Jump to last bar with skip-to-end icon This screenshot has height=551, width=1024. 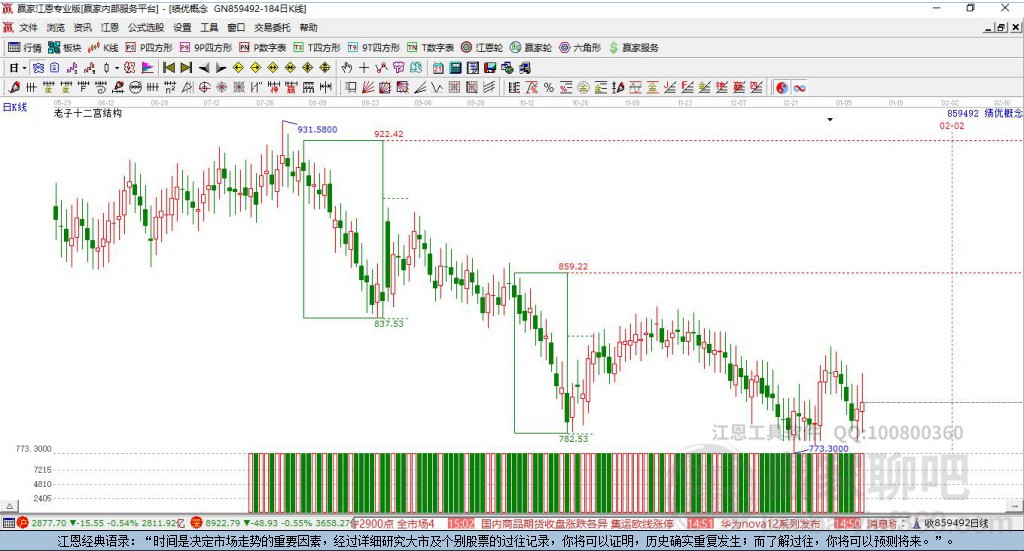tap(186, 68)
